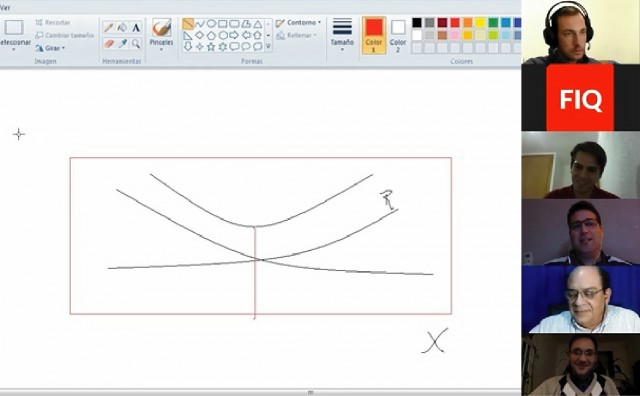The height and width of the screenshot is (396, 640).
Task: Open the Ver tab
Action: 5,7
